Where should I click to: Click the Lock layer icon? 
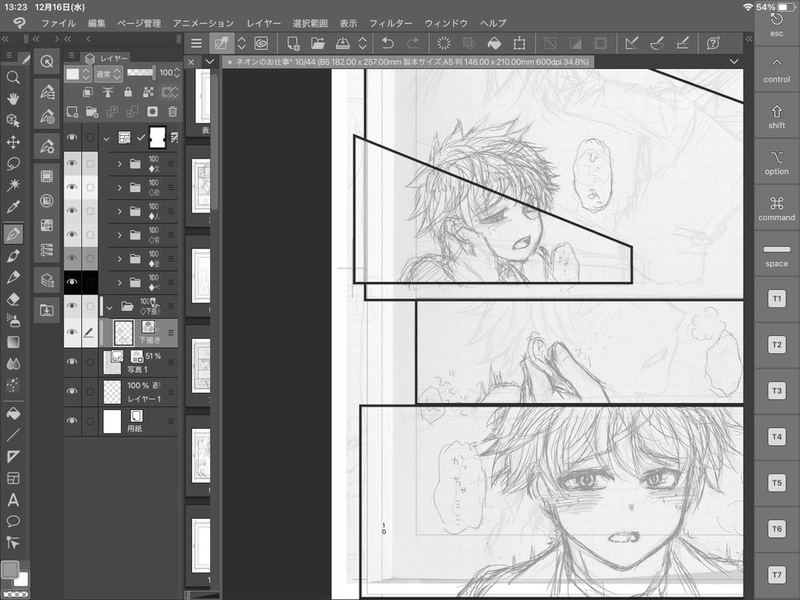click(128, 92)
